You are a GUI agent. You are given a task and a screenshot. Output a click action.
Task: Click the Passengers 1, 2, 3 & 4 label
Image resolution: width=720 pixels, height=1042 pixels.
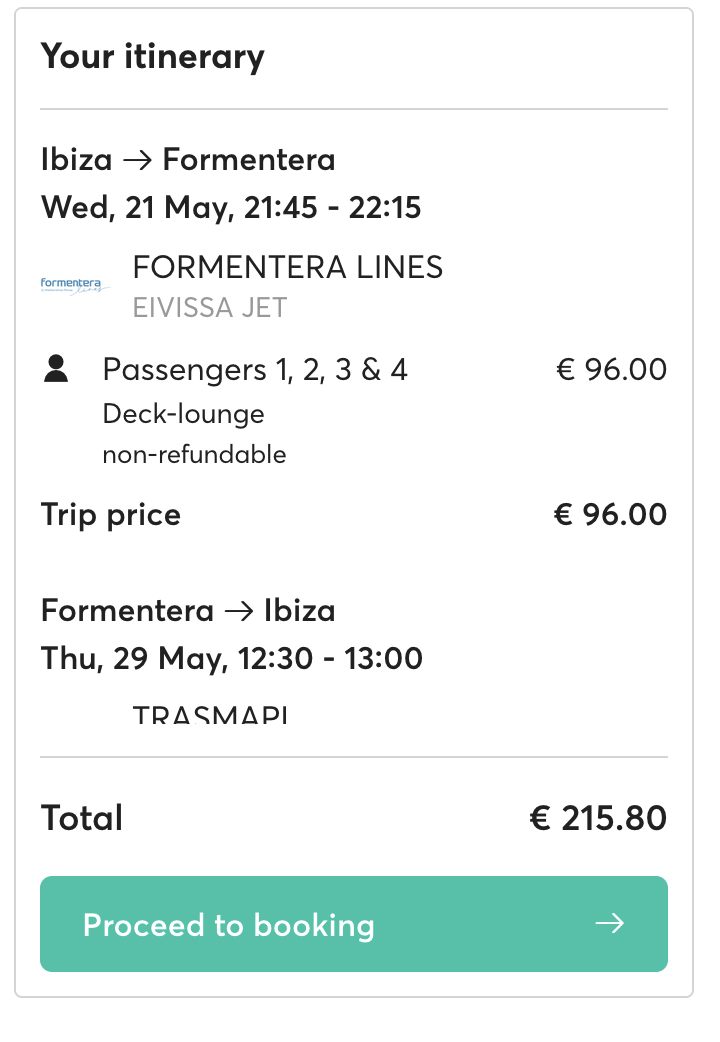click(x=255, y=369)
